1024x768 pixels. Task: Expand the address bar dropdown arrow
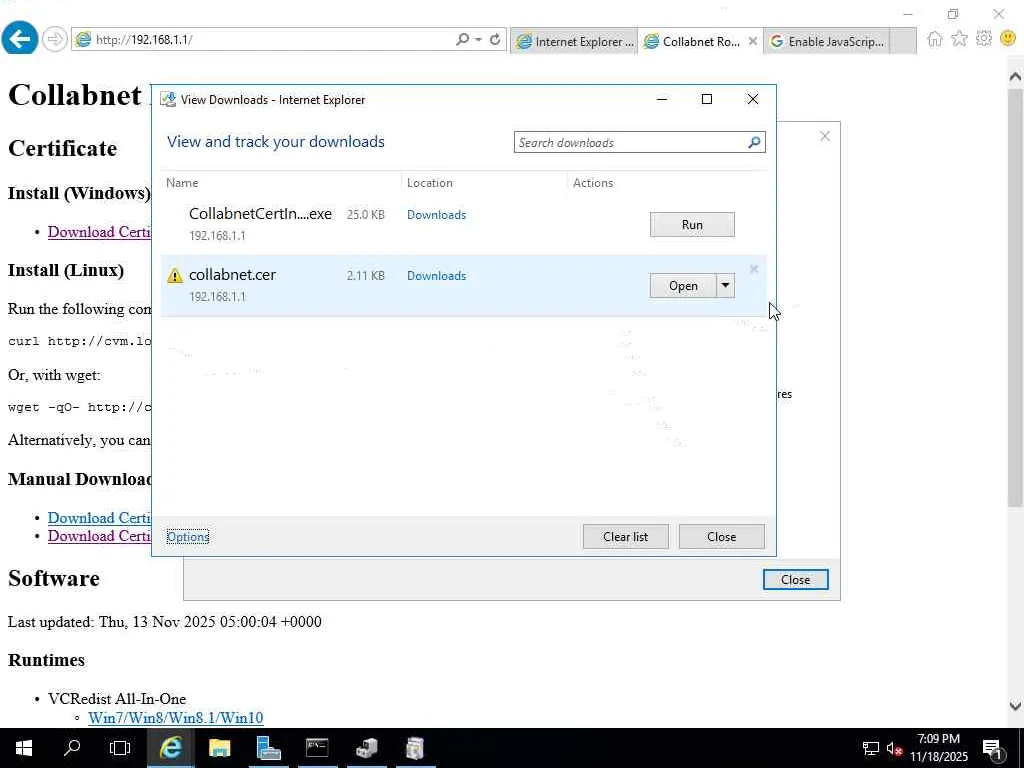tap(479, 39)
